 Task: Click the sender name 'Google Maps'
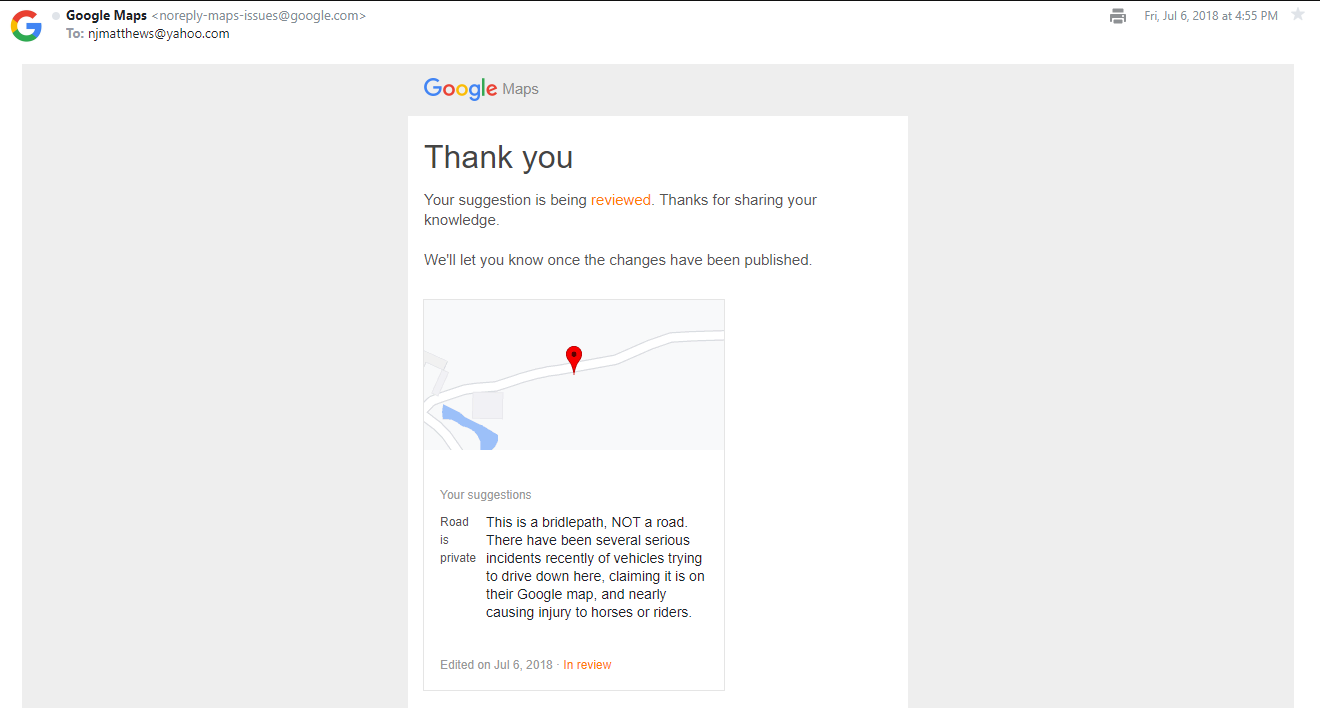(106, 16)
